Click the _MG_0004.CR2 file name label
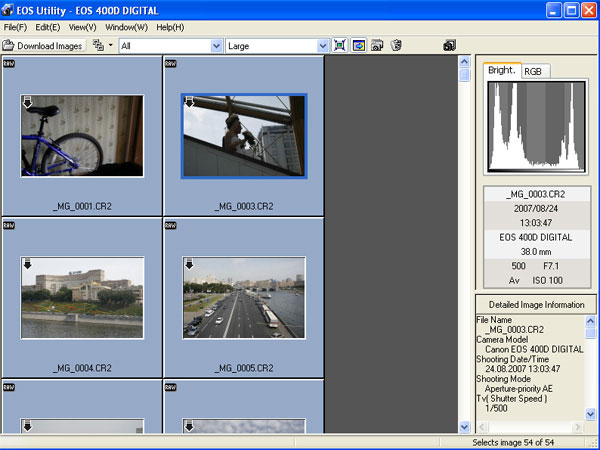The width and height of the screenshot is (600, 450). coord(82,368)
